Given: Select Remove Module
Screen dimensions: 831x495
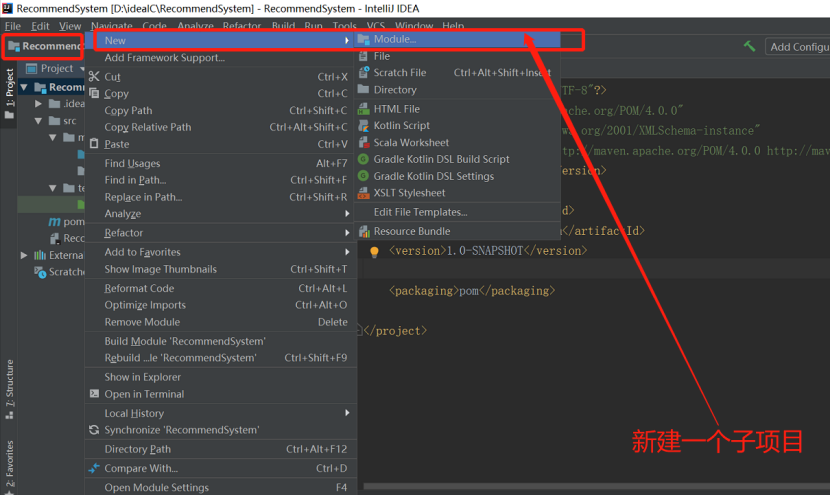Looking at the screenshot, I should [x=222, y=322].
